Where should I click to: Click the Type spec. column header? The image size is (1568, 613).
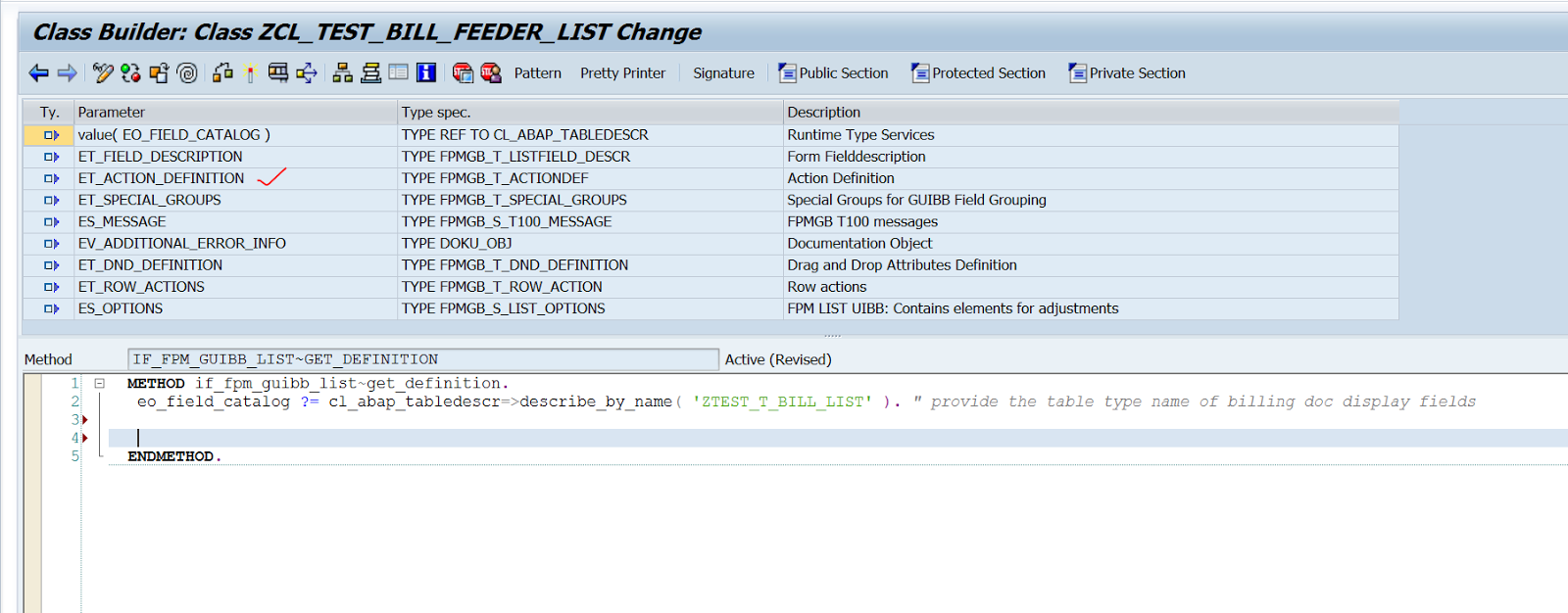tap(590, 112)
